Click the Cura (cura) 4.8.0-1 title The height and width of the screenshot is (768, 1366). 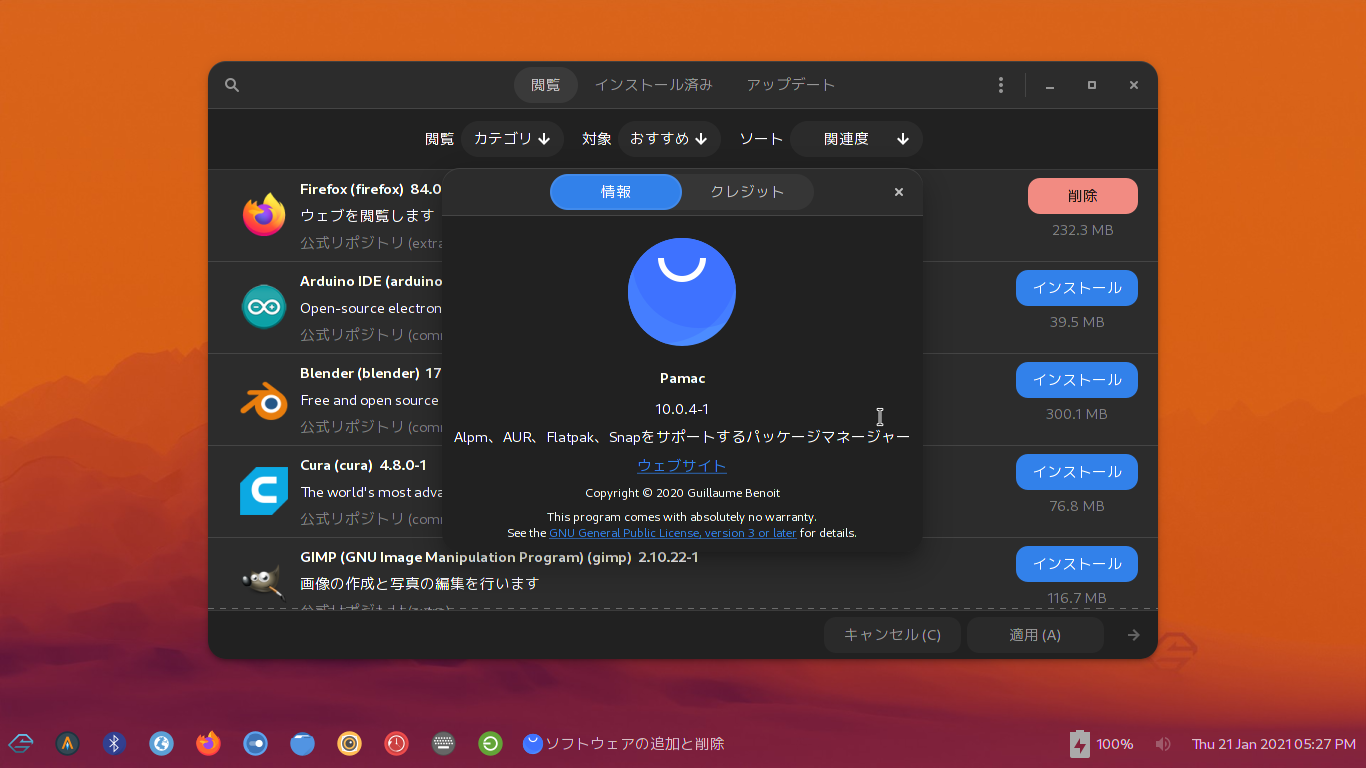[x=363, y=465]
